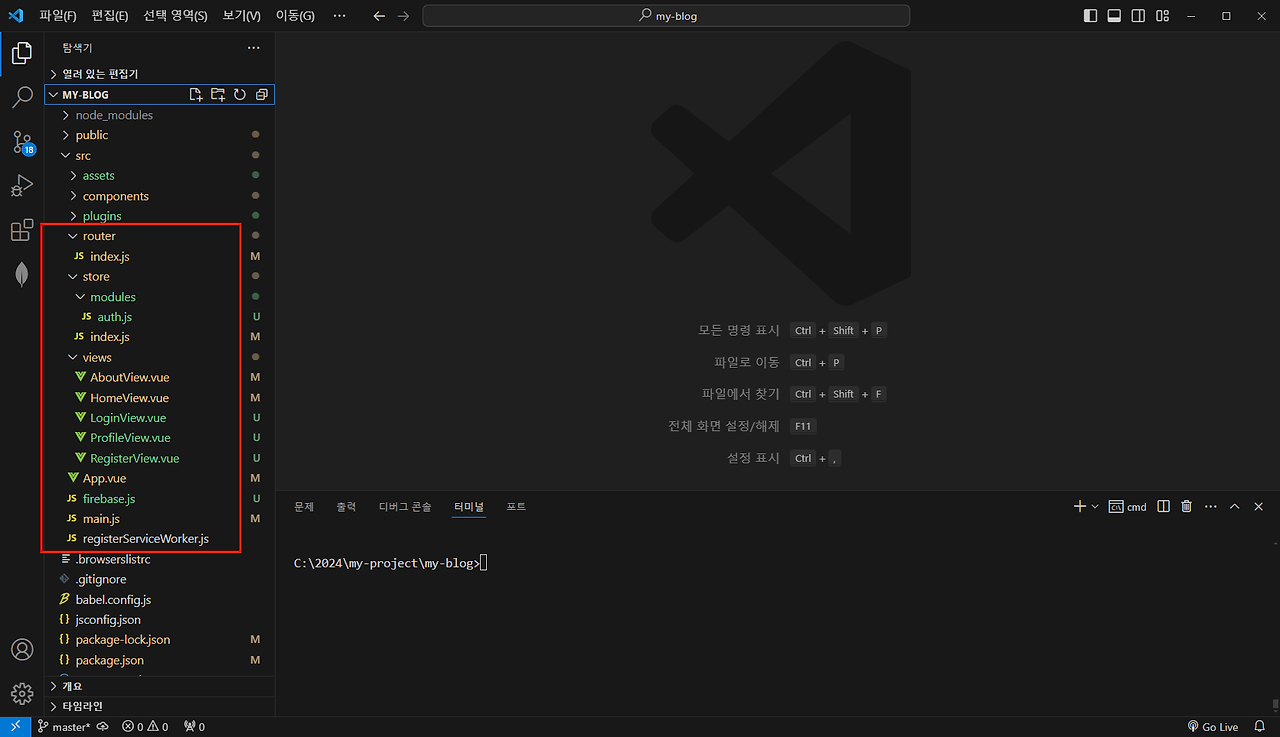Maximize the panel with the up chevron
Image resolution: width=1280 pixels, height=737 pixels.
tap(1234, 507)
